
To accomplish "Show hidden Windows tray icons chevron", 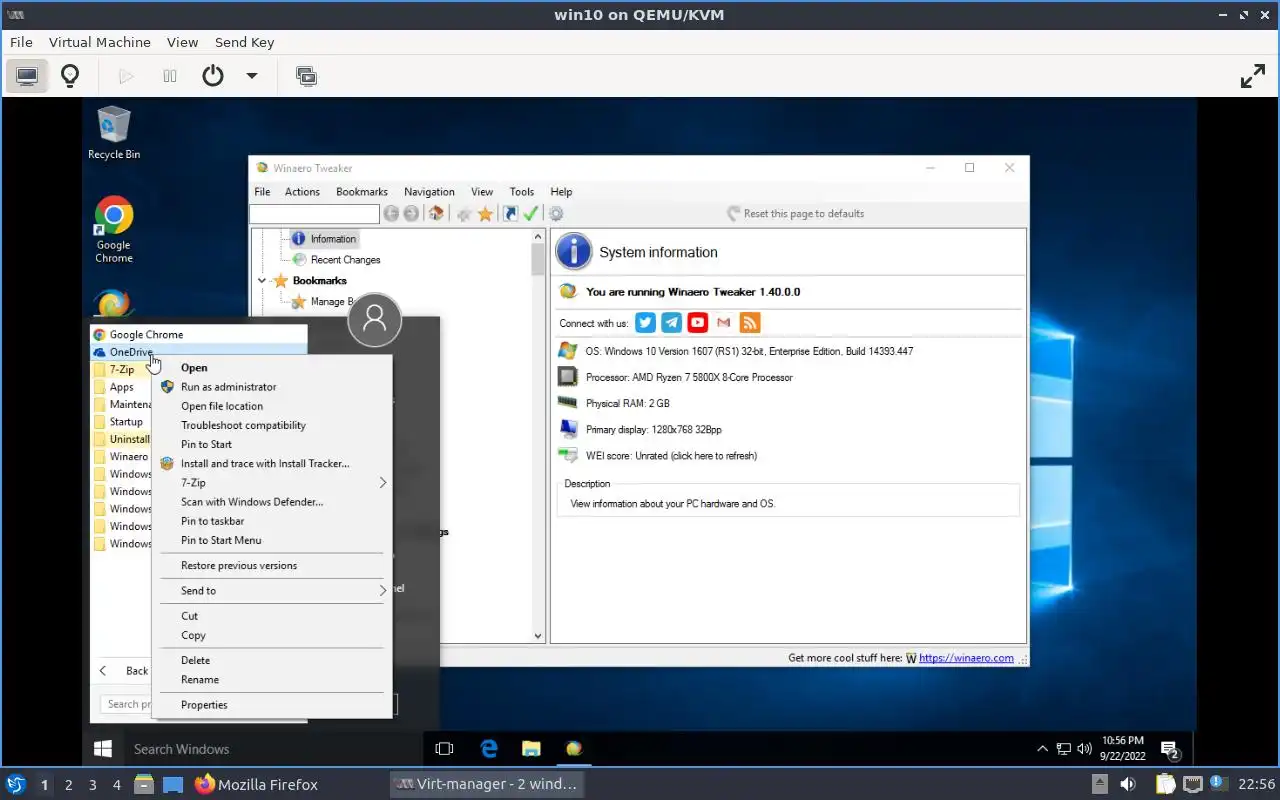I will [1043, 749].
